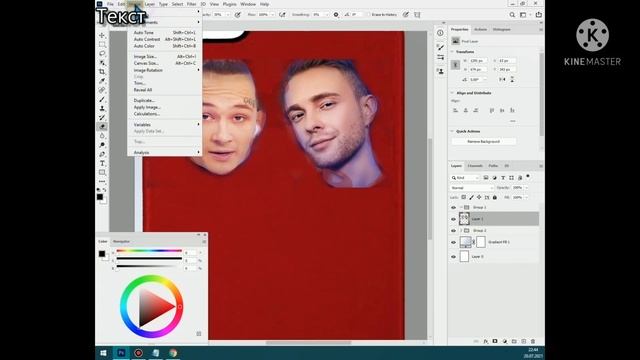
Task: Select the Dodge tool
Action: pyautogui.click(x=102, y=145)
